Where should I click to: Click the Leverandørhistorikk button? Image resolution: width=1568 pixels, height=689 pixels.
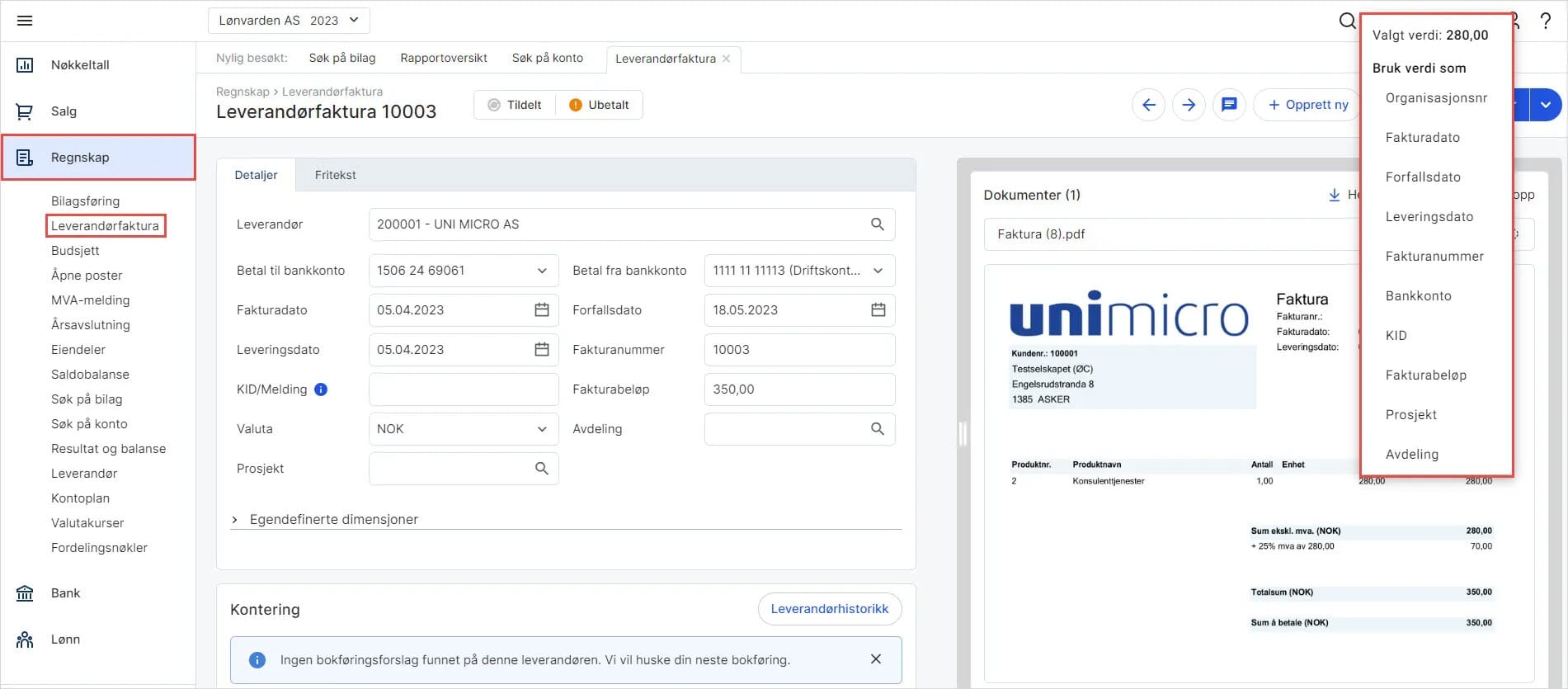[829, 609]
